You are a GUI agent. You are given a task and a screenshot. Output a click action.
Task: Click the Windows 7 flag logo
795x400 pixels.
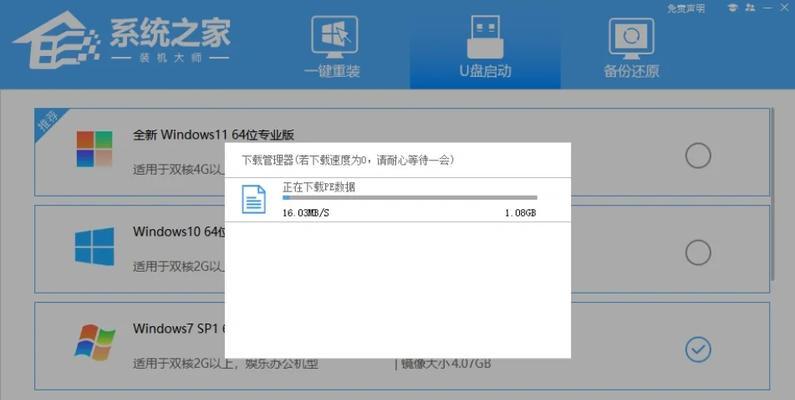[x=95, y=343]
